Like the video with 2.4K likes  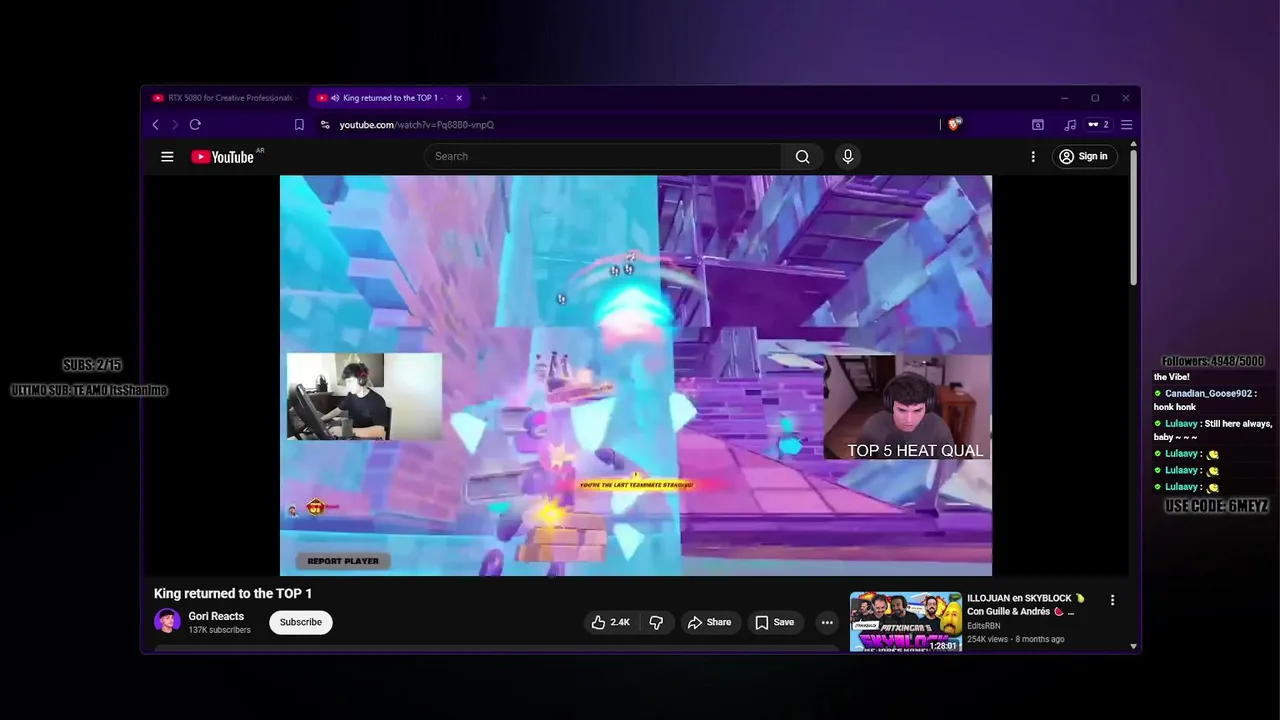tap(610, 622)
